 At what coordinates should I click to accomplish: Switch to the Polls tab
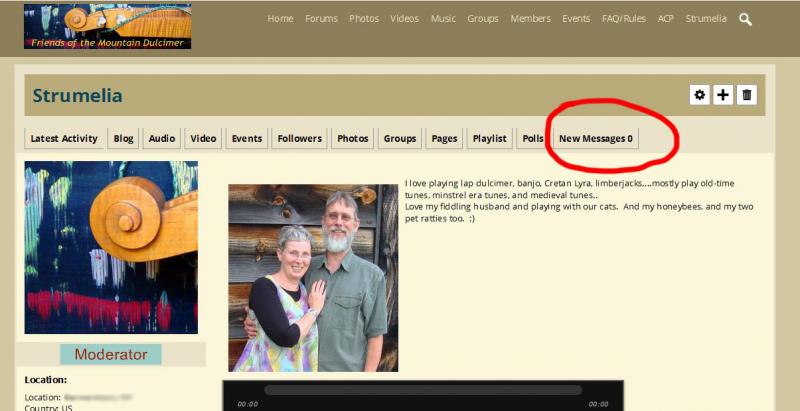point(531,138)
